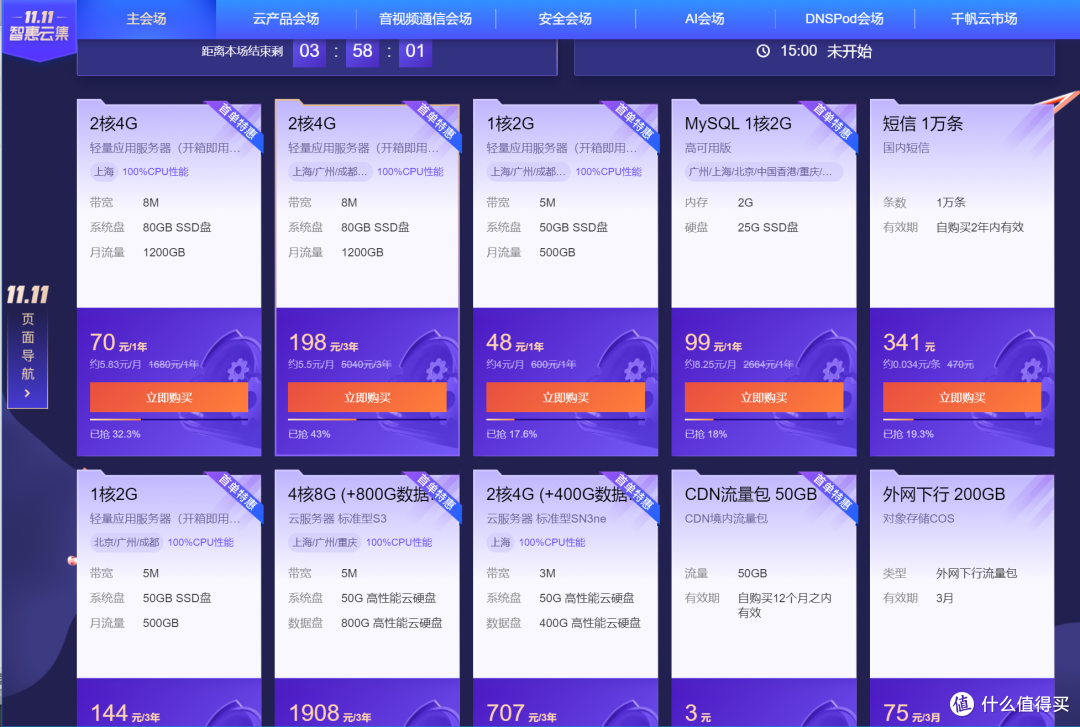Image resolution: width=1080 pixels, height=727 pixels.
Task: Click the 上海/广州/重庆 region tag
Action: tap(324, 542)
